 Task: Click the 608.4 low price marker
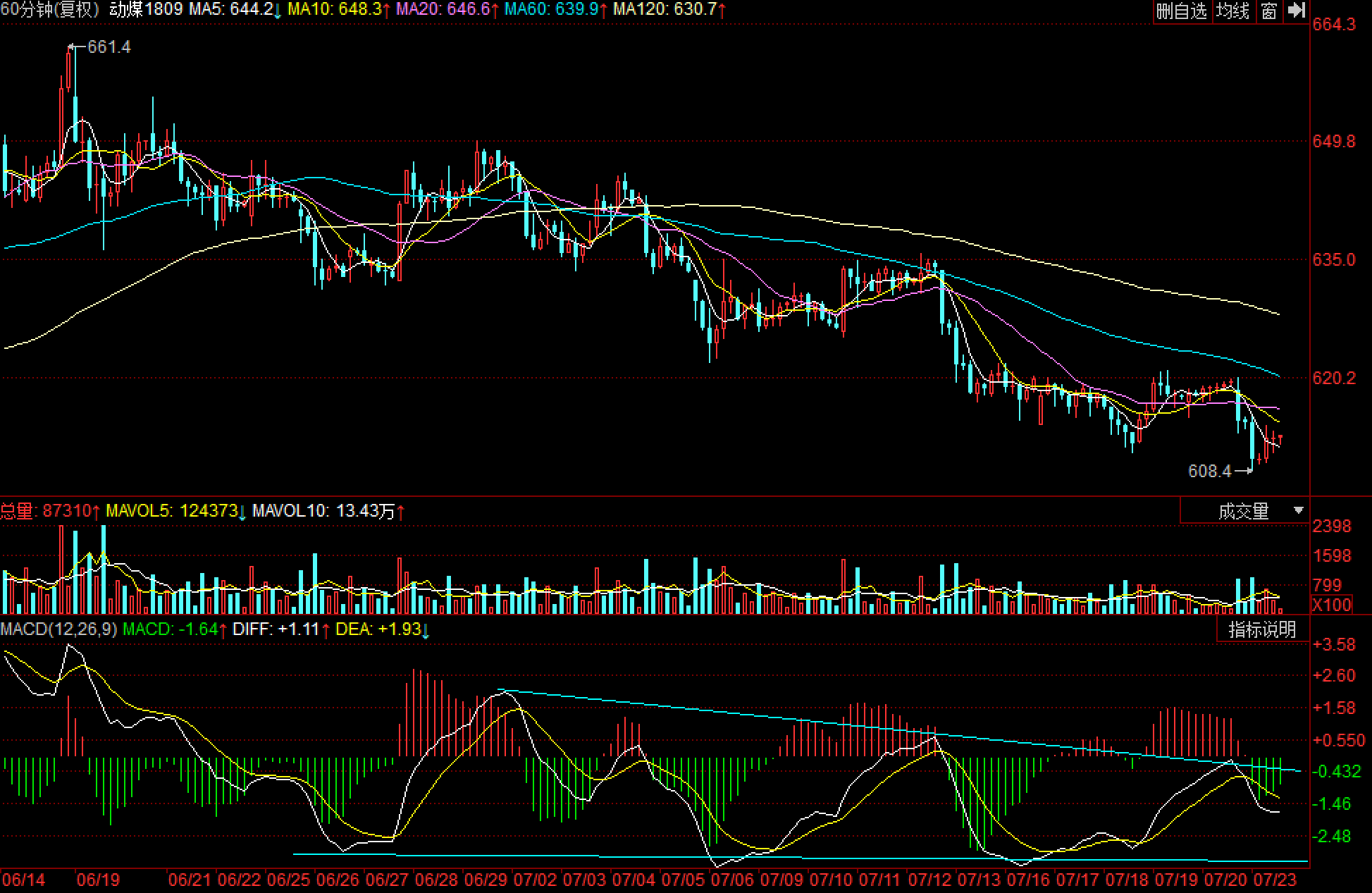[1209, 471]
